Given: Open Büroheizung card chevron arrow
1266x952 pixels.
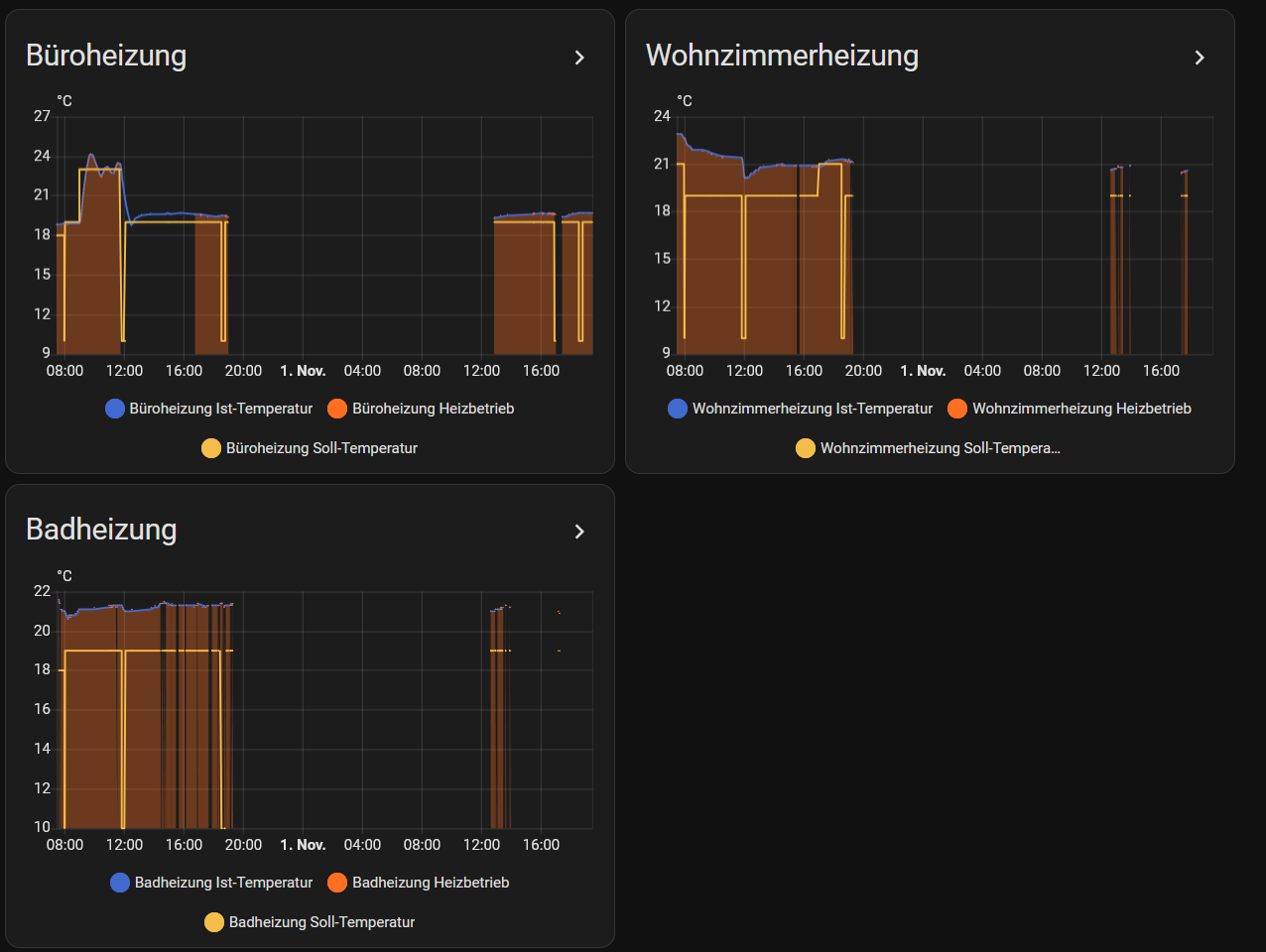Looking at the screenshot, I should 579,58.
